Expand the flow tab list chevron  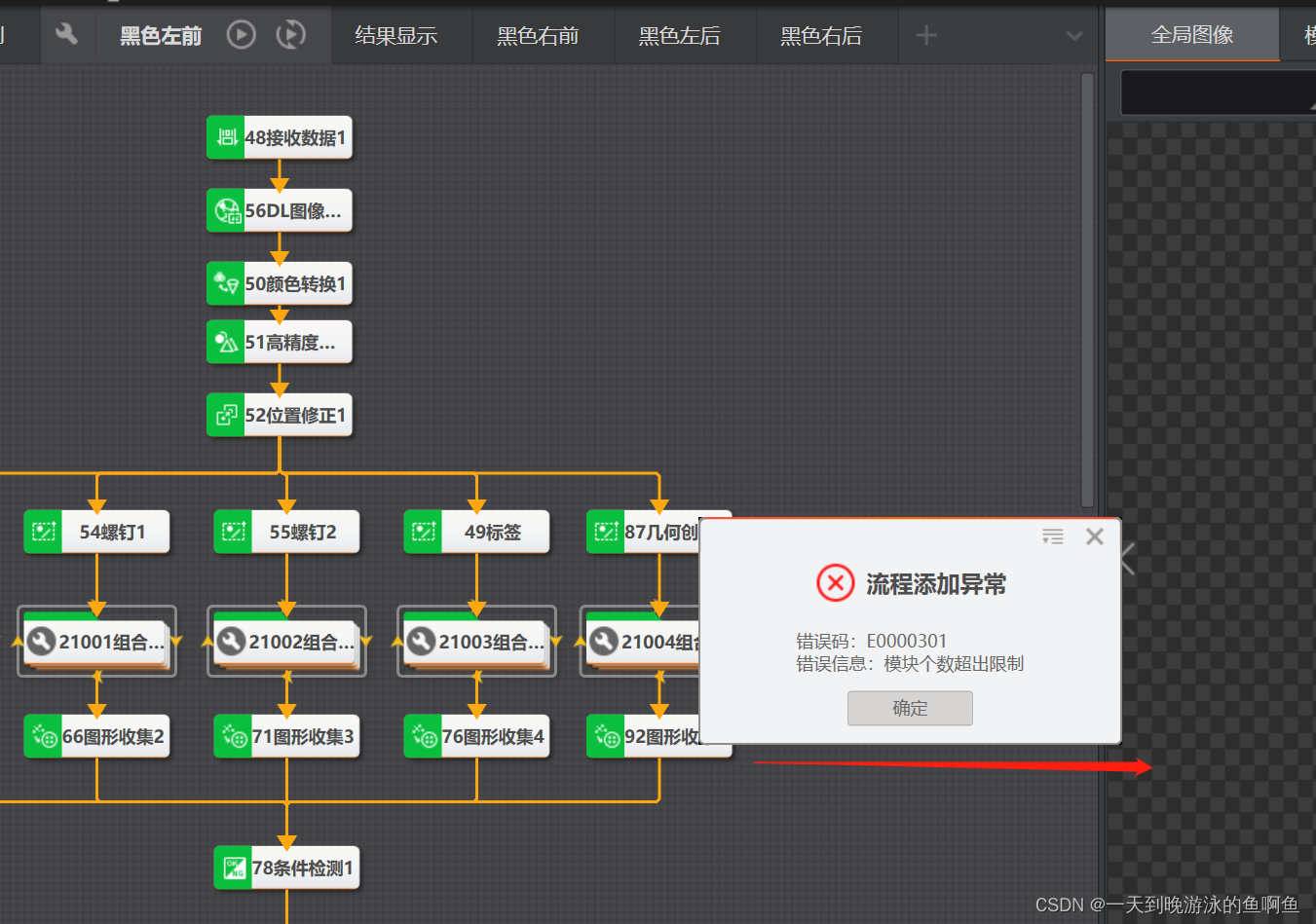1074,35
